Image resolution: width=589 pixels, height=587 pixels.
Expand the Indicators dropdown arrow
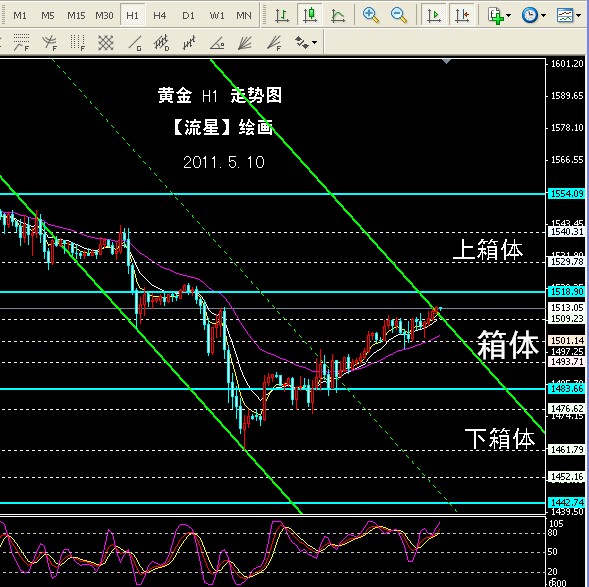coord(509,16)
